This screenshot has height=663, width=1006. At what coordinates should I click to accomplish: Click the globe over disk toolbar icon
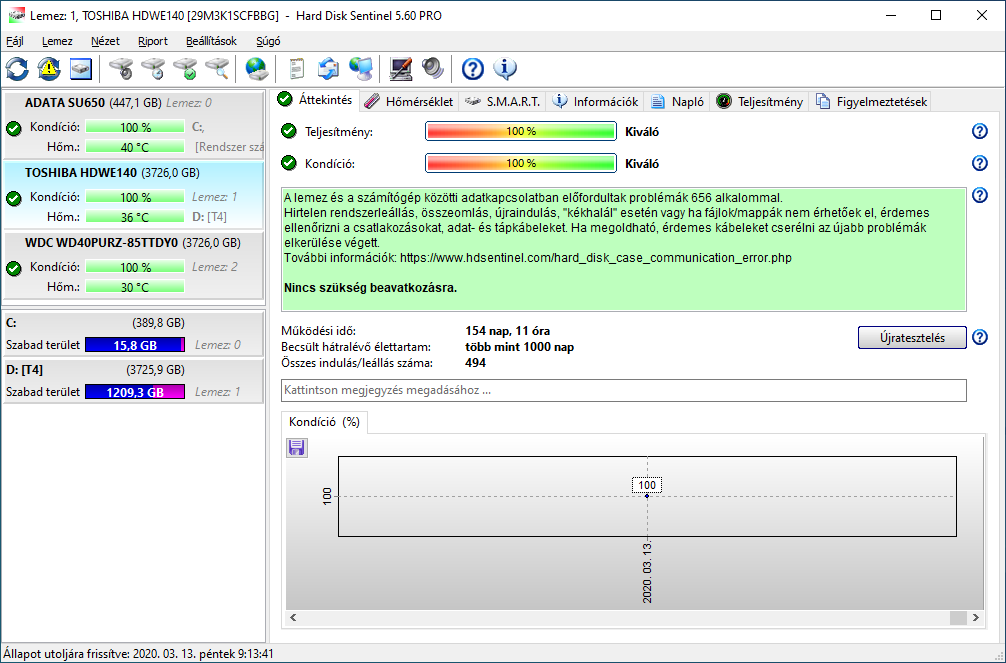pos(257,69)
